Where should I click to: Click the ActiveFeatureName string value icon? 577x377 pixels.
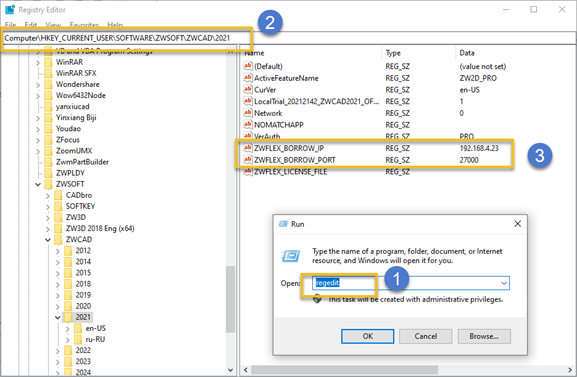click(x=248, y=78)
